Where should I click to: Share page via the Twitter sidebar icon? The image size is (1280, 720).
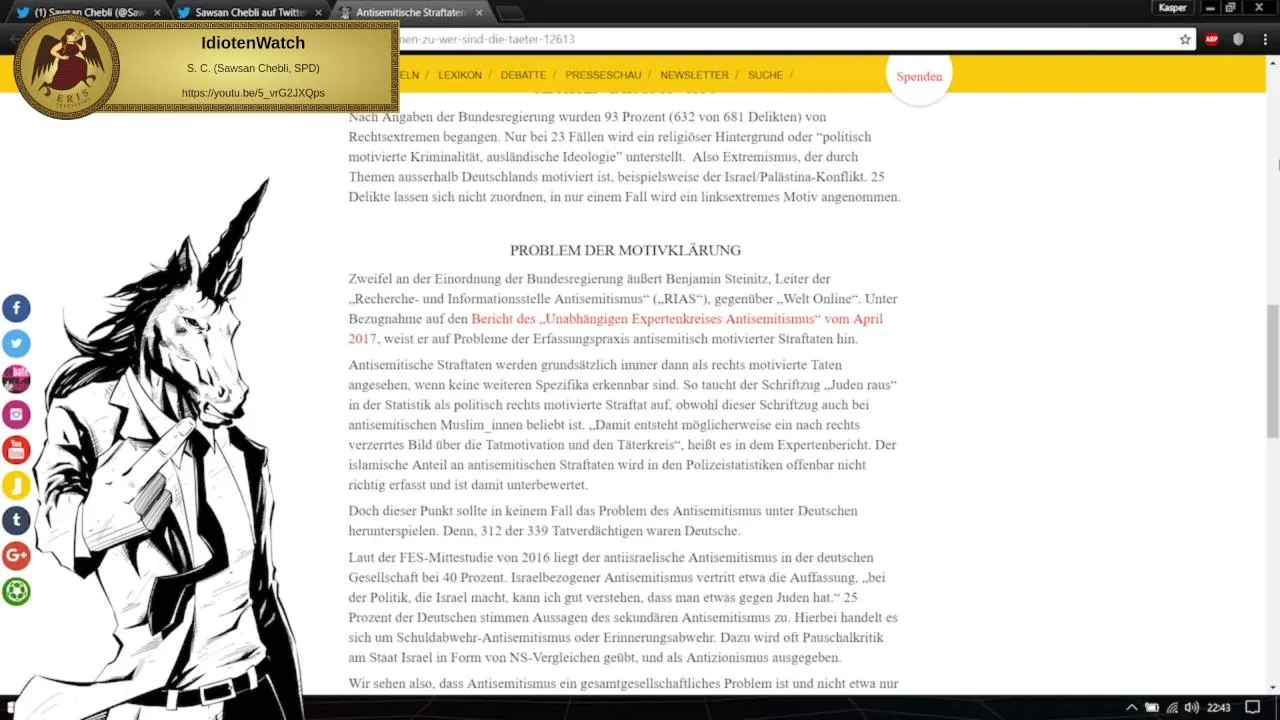[16, 344]
